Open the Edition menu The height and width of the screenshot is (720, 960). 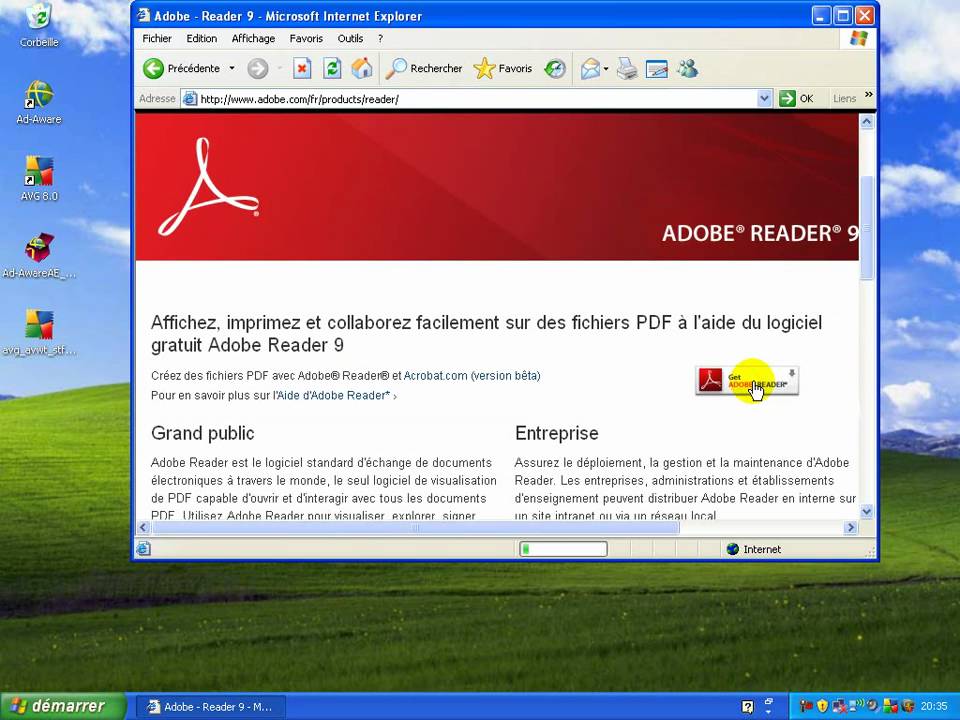click(x=201, y=39)
